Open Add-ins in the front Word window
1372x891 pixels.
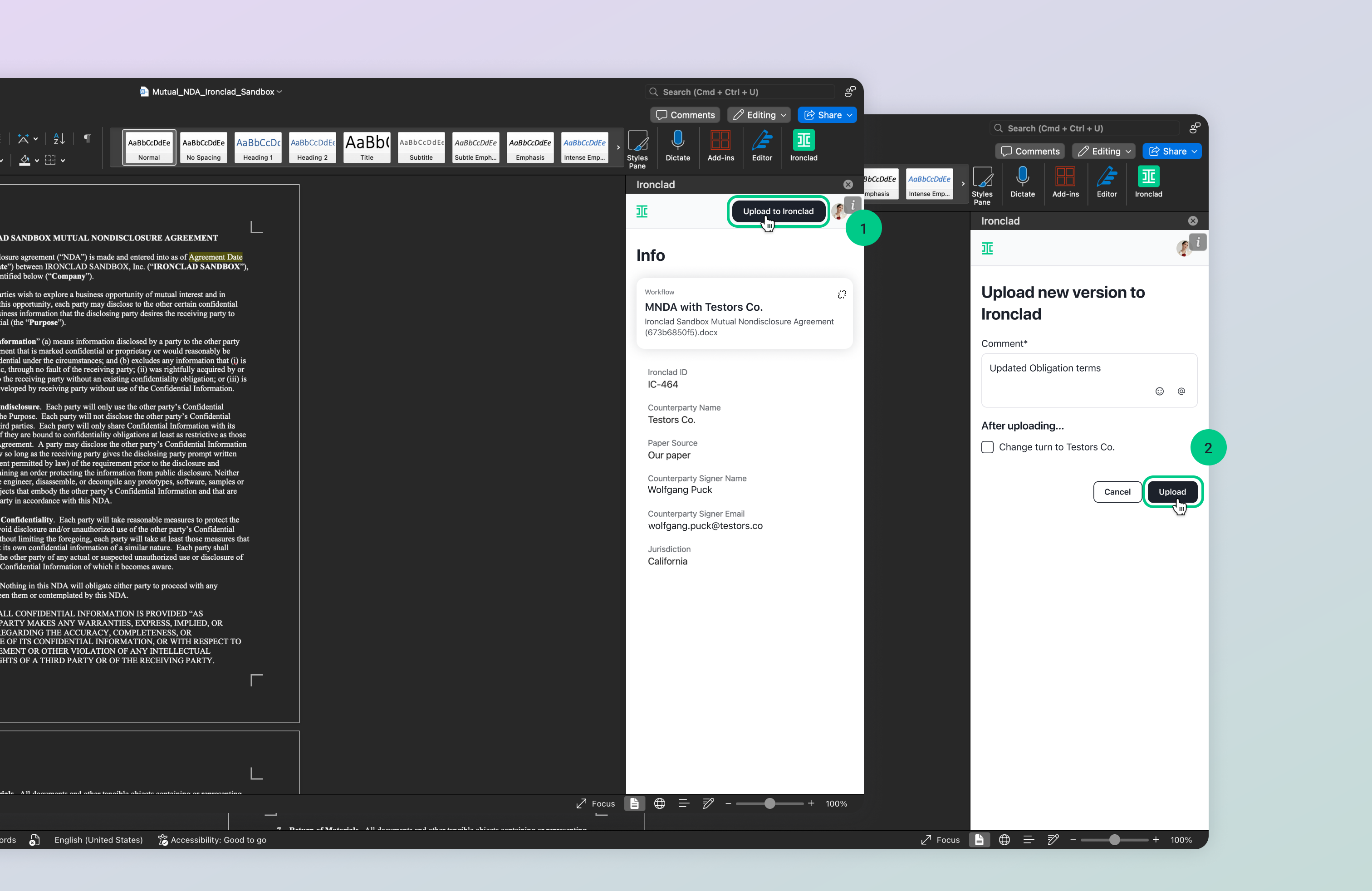(720, 145)
